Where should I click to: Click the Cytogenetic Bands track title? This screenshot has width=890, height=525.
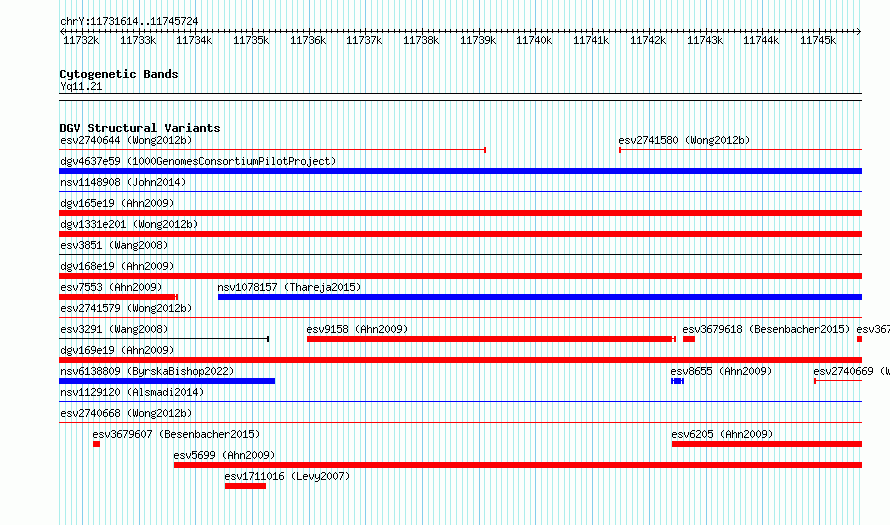click(119, 74)
